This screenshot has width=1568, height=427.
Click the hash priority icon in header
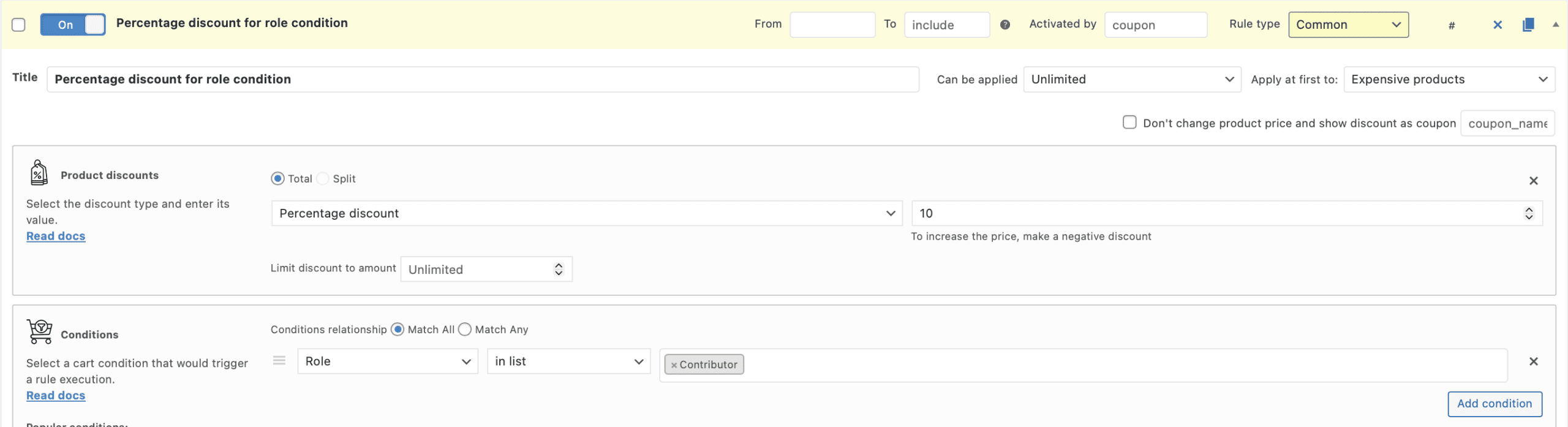click(x=1451, y=25)
